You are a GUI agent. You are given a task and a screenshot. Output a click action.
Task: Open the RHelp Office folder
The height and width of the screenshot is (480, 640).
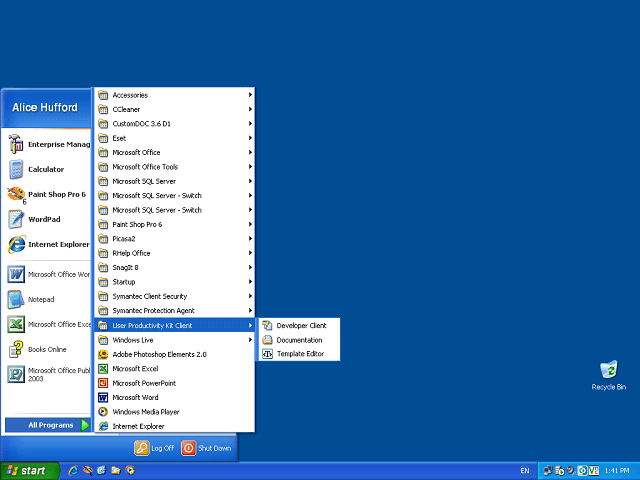point(174,253)
